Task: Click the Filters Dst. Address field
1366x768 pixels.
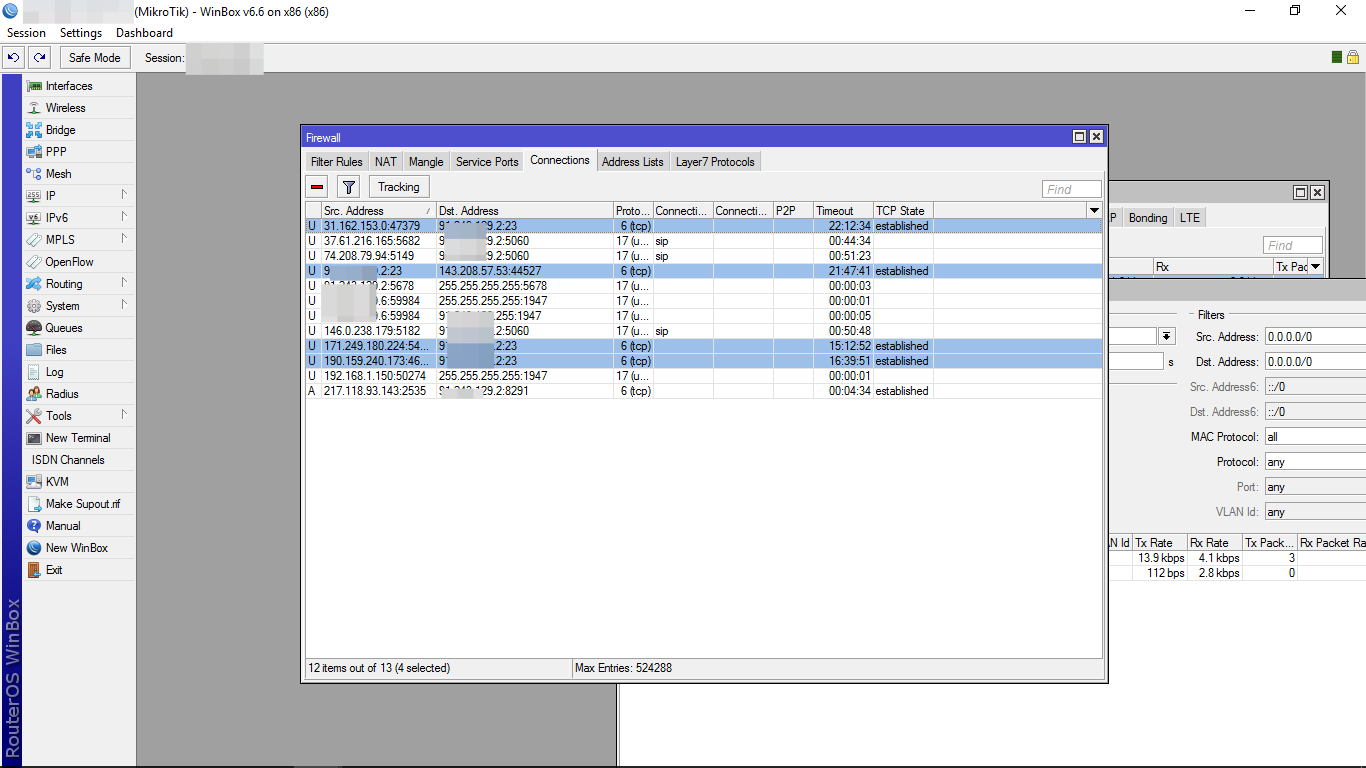Action: coord(1315,362)
